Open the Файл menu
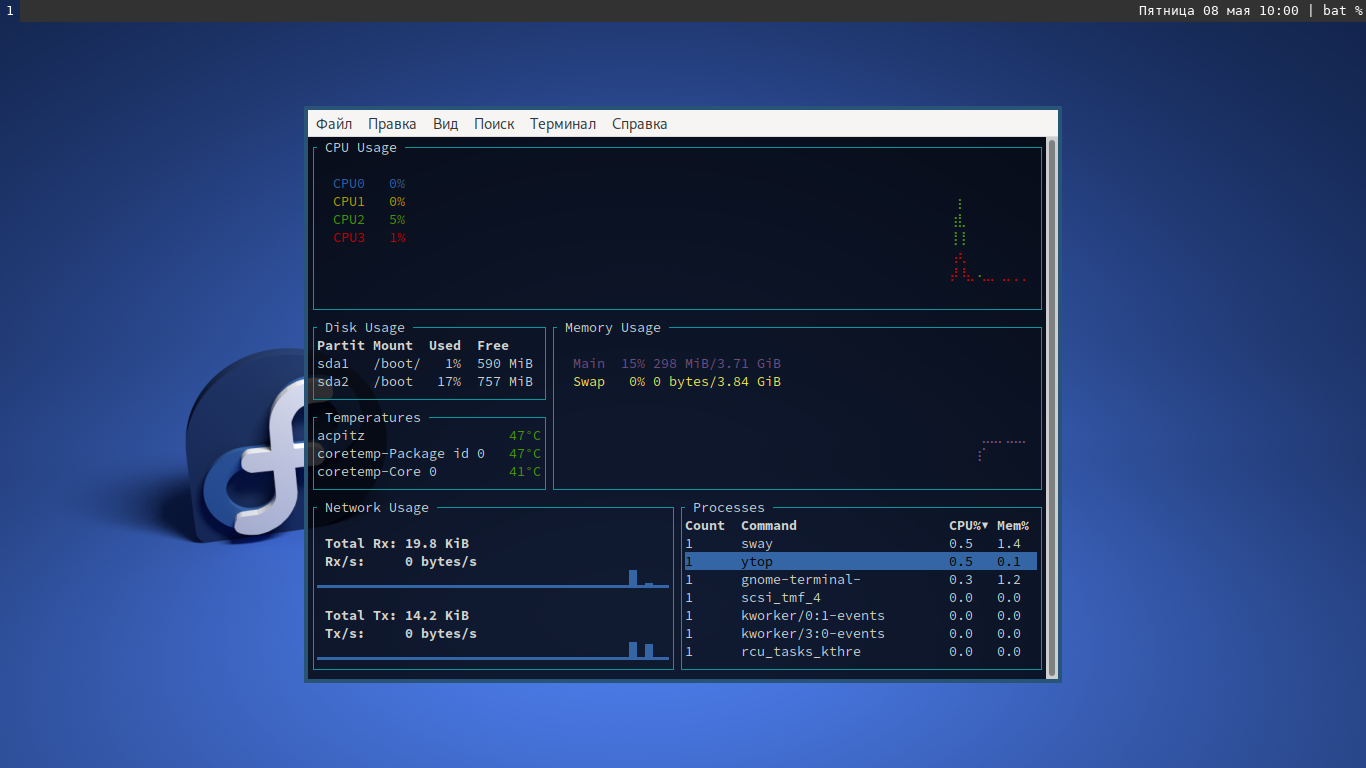 pos(334,124)
